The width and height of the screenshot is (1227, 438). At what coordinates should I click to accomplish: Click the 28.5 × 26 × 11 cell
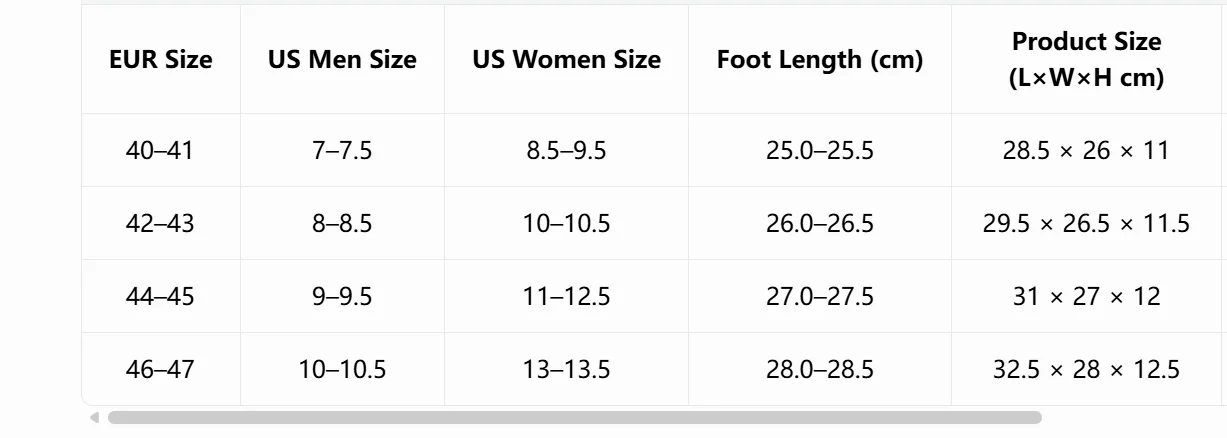coord(1086,151)
